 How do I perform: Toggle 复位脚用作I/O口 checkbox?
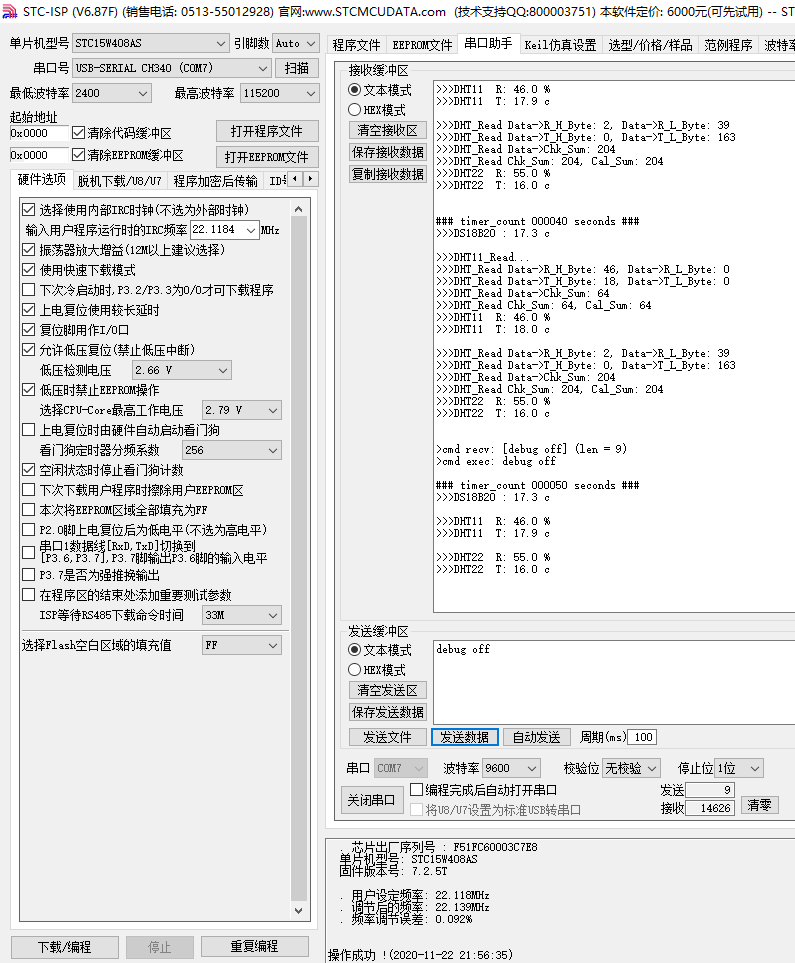pyautogui.click(x=28, y=330)
